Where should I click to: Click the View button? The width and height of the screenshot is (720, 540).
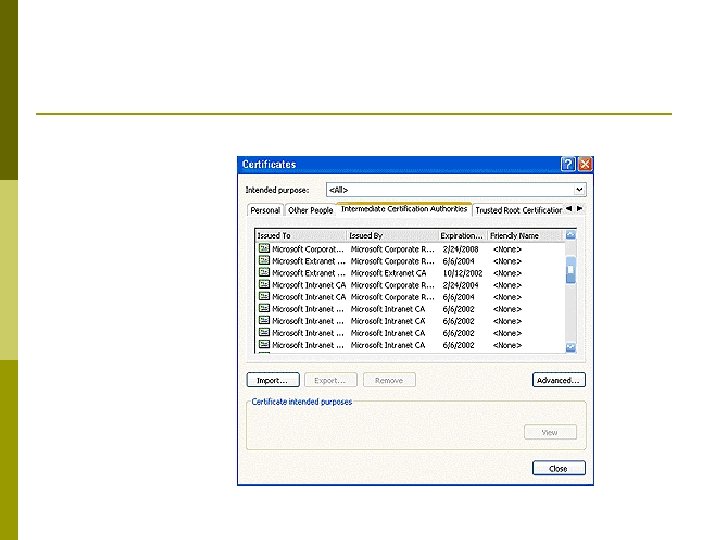tap(550, 432)
